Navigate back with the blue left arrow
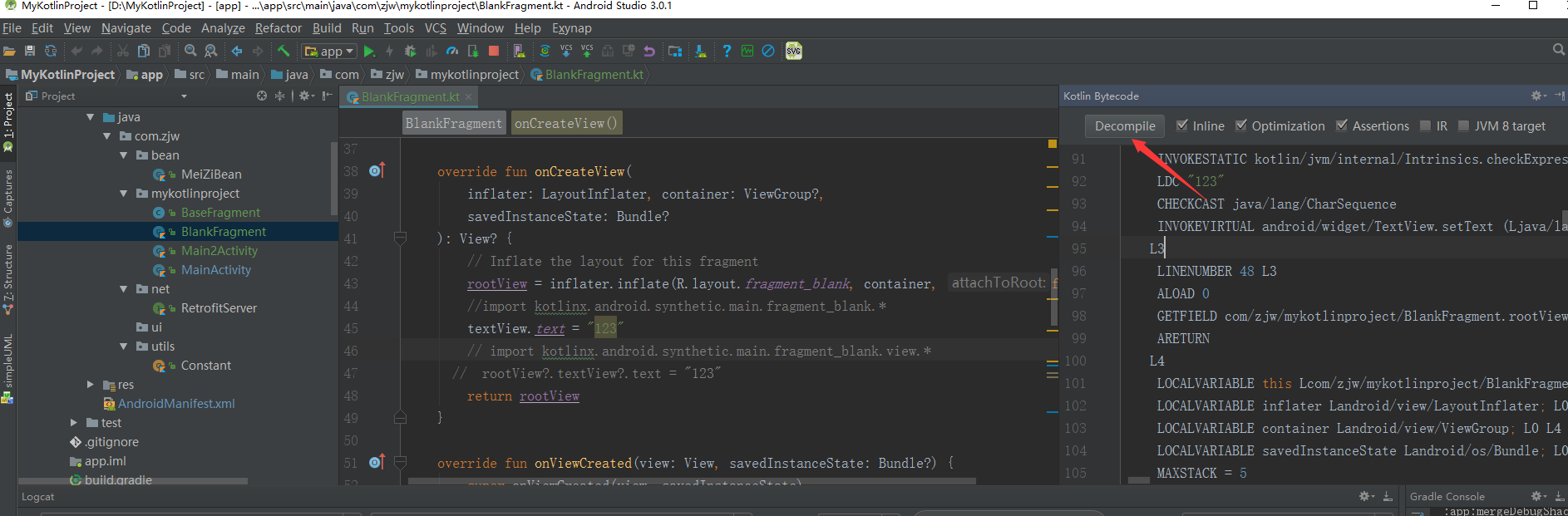This screenshot has width=1568, height=516. tap(236, 51)
